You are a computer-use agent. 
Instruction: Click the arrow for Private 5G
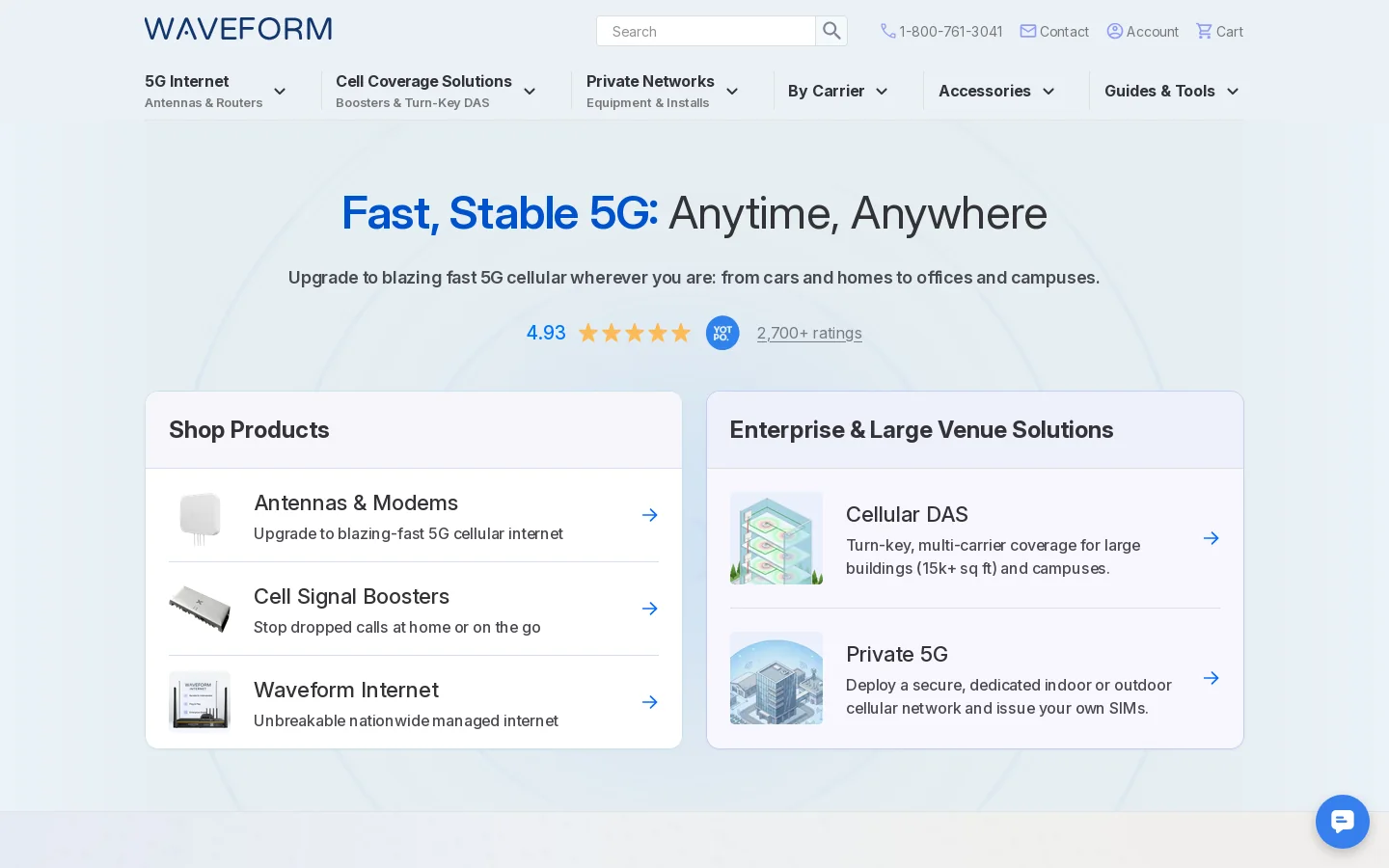[x=1212, y=678]
